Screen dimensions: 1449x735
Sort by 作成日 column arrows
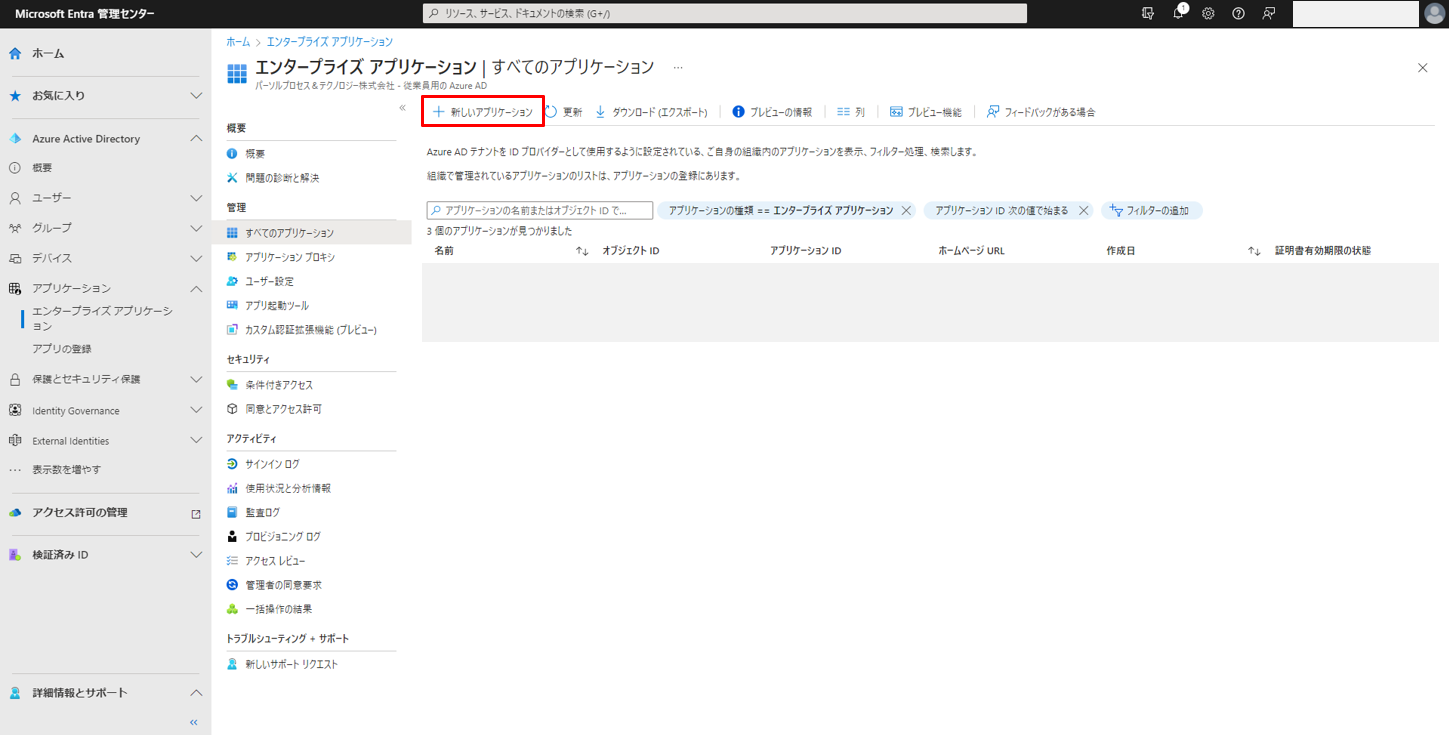(x=1254, y=251)
